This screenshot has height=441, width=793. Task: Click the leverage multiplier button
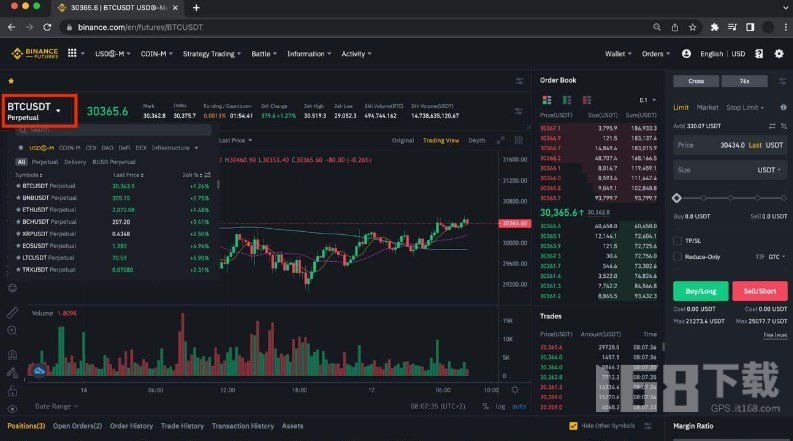tap(744, 81)
